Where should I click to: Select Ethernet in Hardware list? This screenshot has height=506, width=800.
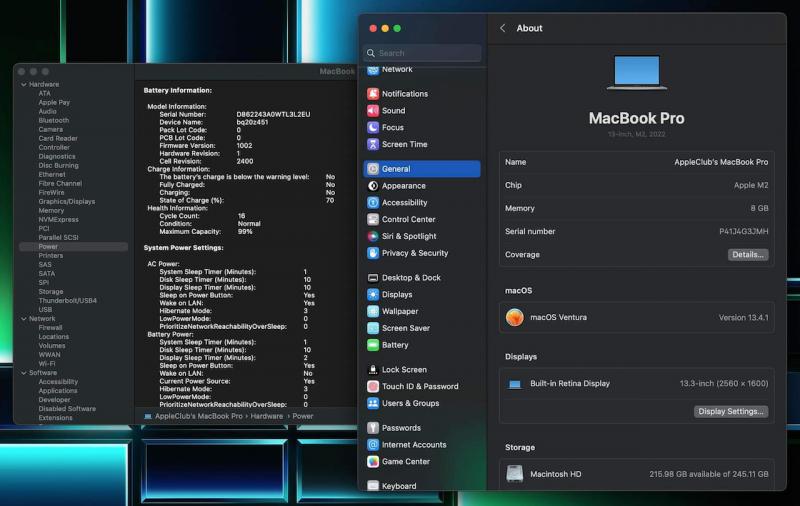[x=52, y=174]
